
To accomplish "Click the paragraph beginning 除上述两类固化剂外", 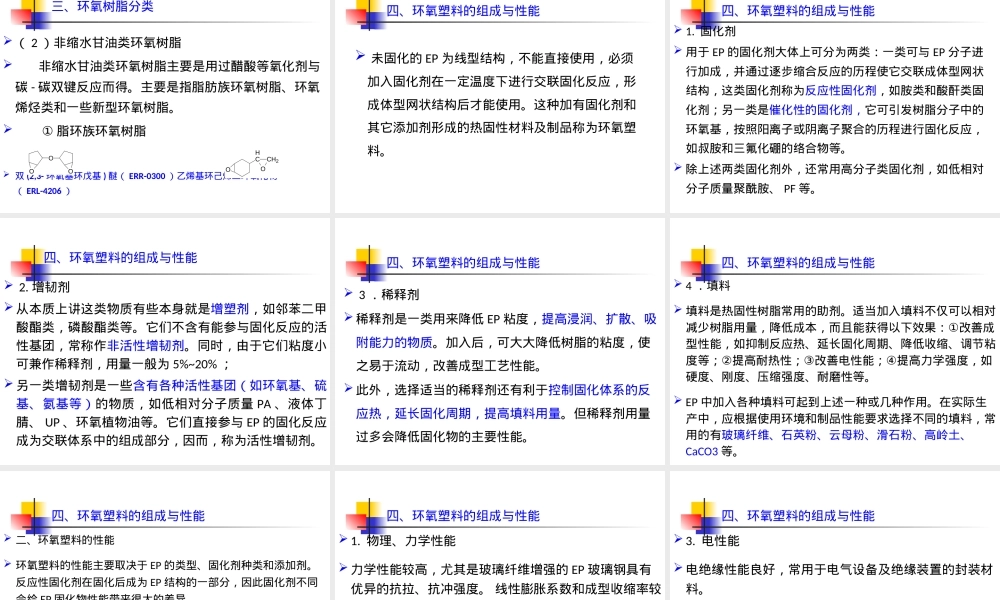I will point(834,179).
